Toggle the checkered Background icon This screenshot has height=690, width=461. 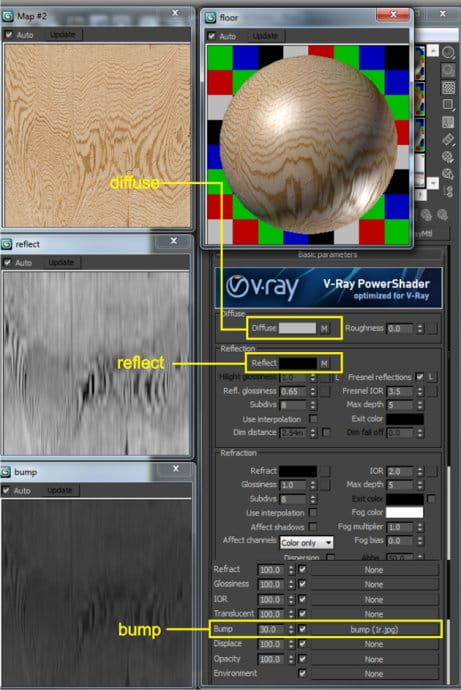click(x=448, y=87)
